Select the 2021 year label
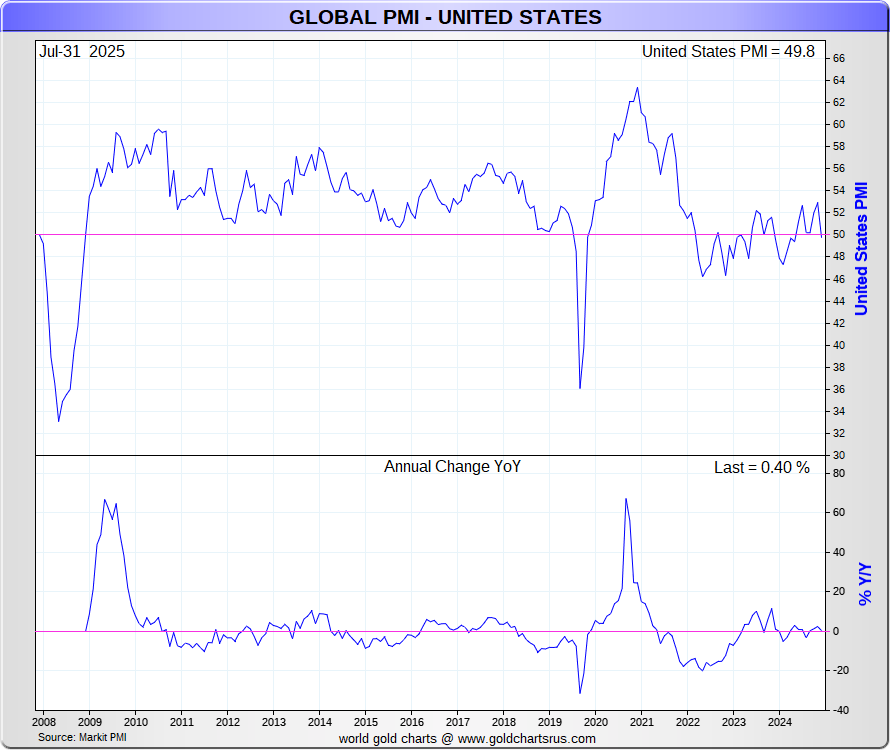890x750 pixels. 641,722
